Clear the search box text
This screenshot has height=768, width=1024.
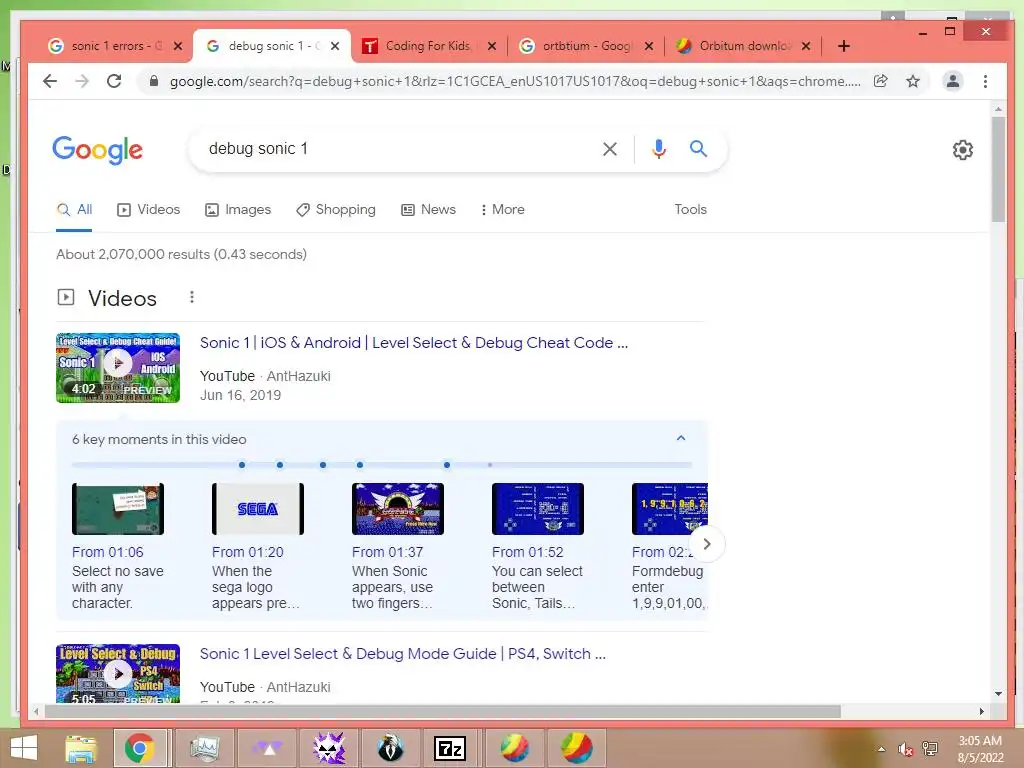[x=610, y=149]
